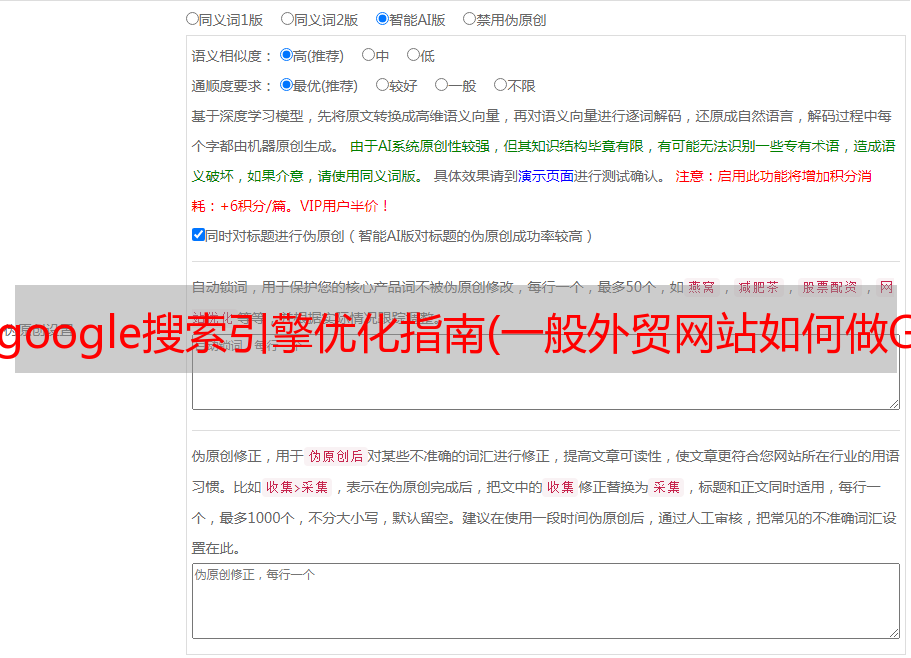The height and width of the screenshot is (658, 911).
Task: Select the 同义词2版 radio option
Action: (287, 19)
